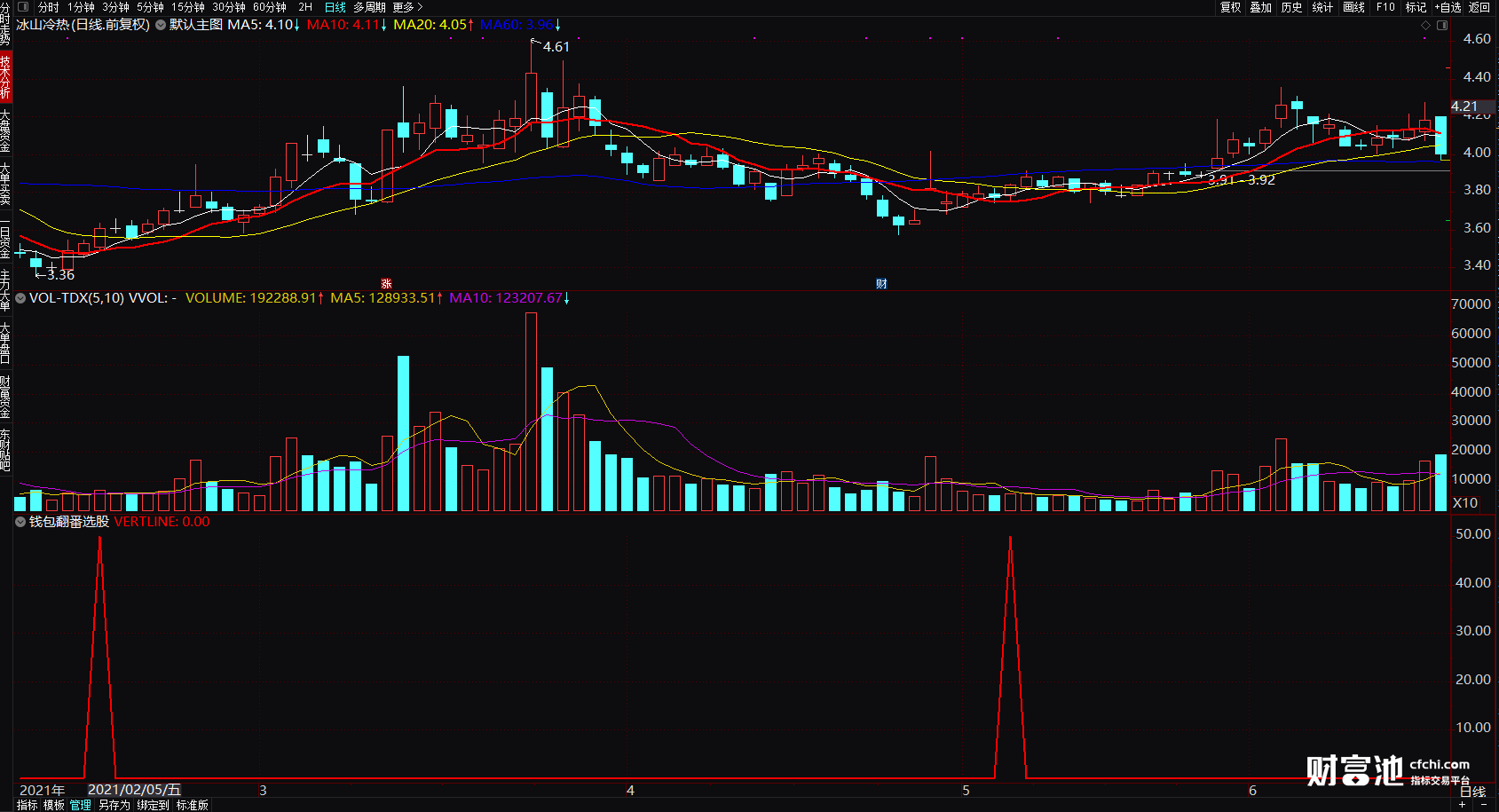Click the 日线 label at bottom right
1499x812 pixels.
point(1473,792)
